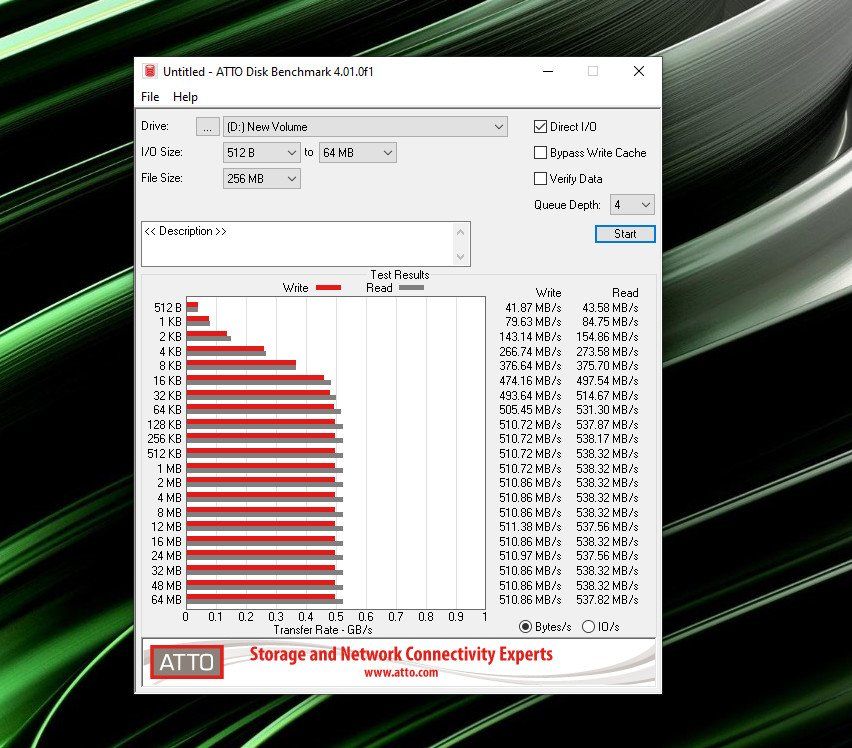Click the drive browse "..." button
The width and height of the screenshot is (852, 748).
(208, 127)
